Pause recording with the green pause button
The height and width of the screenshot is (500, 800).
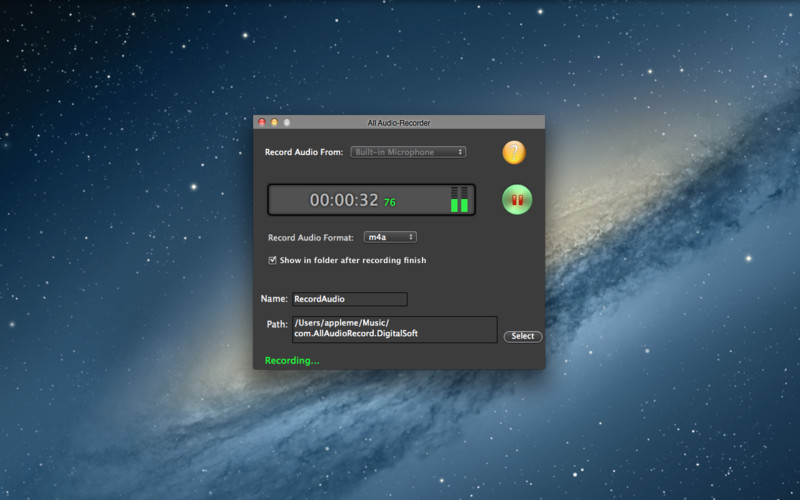[x=517, y=199]
